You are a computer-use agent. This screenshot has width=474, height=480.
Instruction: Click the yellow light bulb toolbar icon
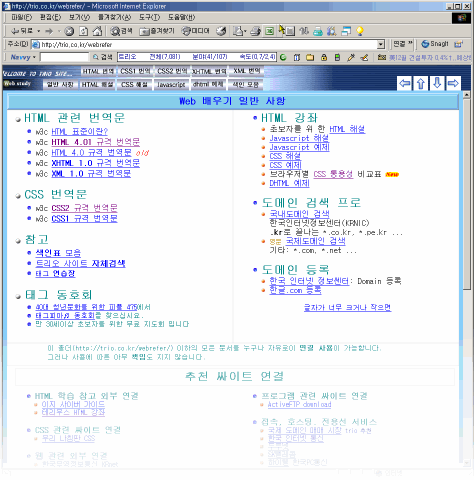tap(360, 31)
